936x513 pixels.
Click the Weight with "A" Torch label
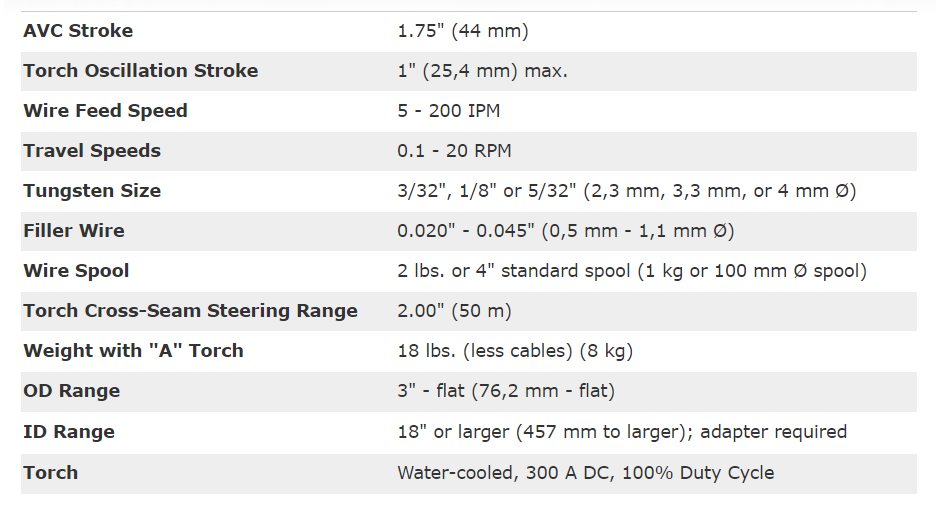[134, 351]
